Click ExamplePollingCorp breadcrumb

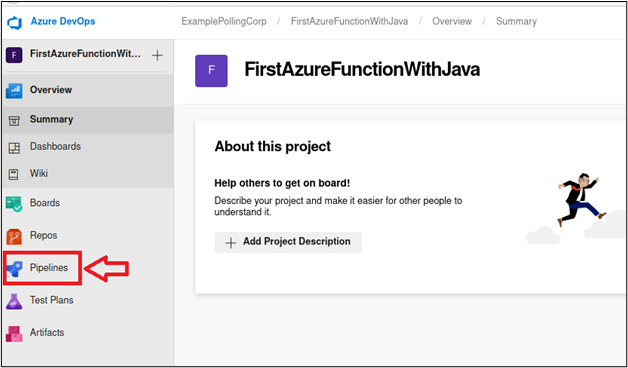click(224, 21)
